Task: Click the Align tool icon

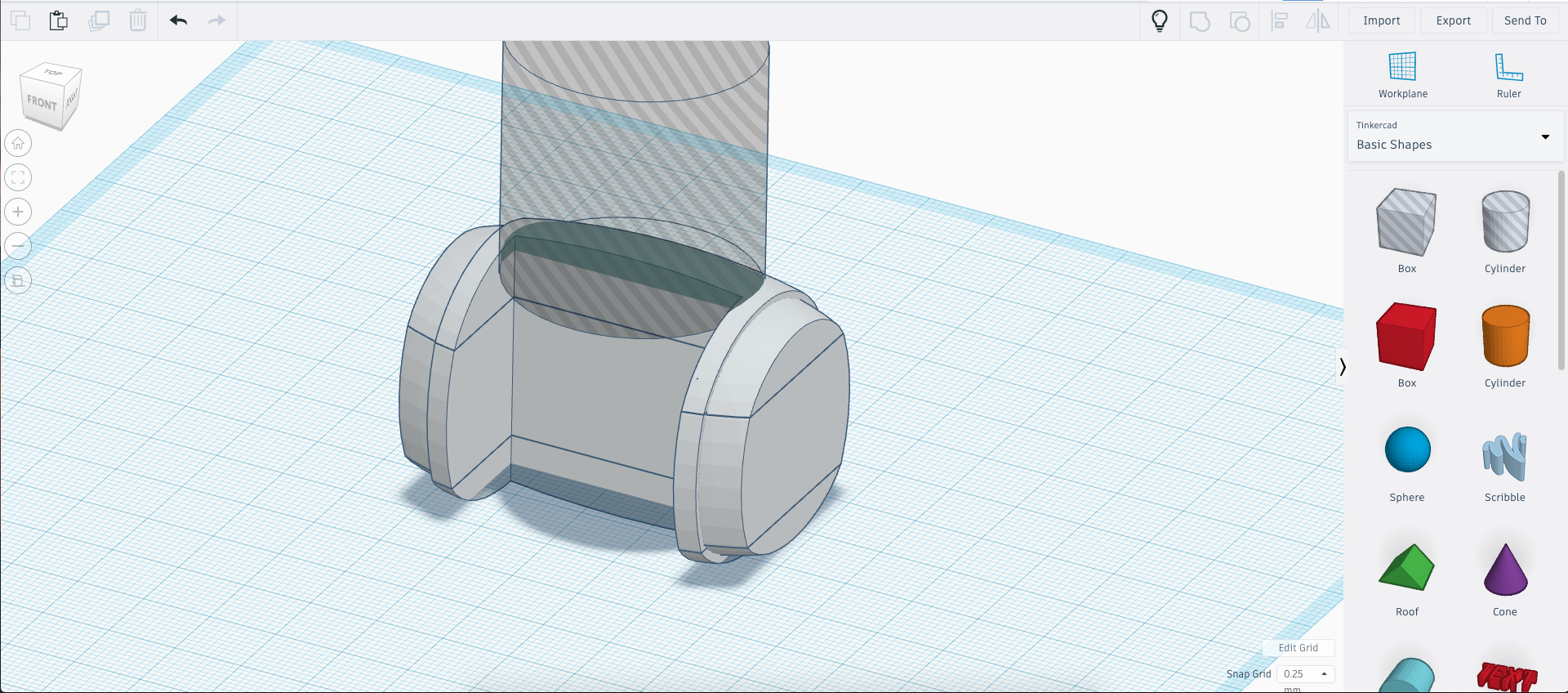Action: click(x=1279, y=20)
